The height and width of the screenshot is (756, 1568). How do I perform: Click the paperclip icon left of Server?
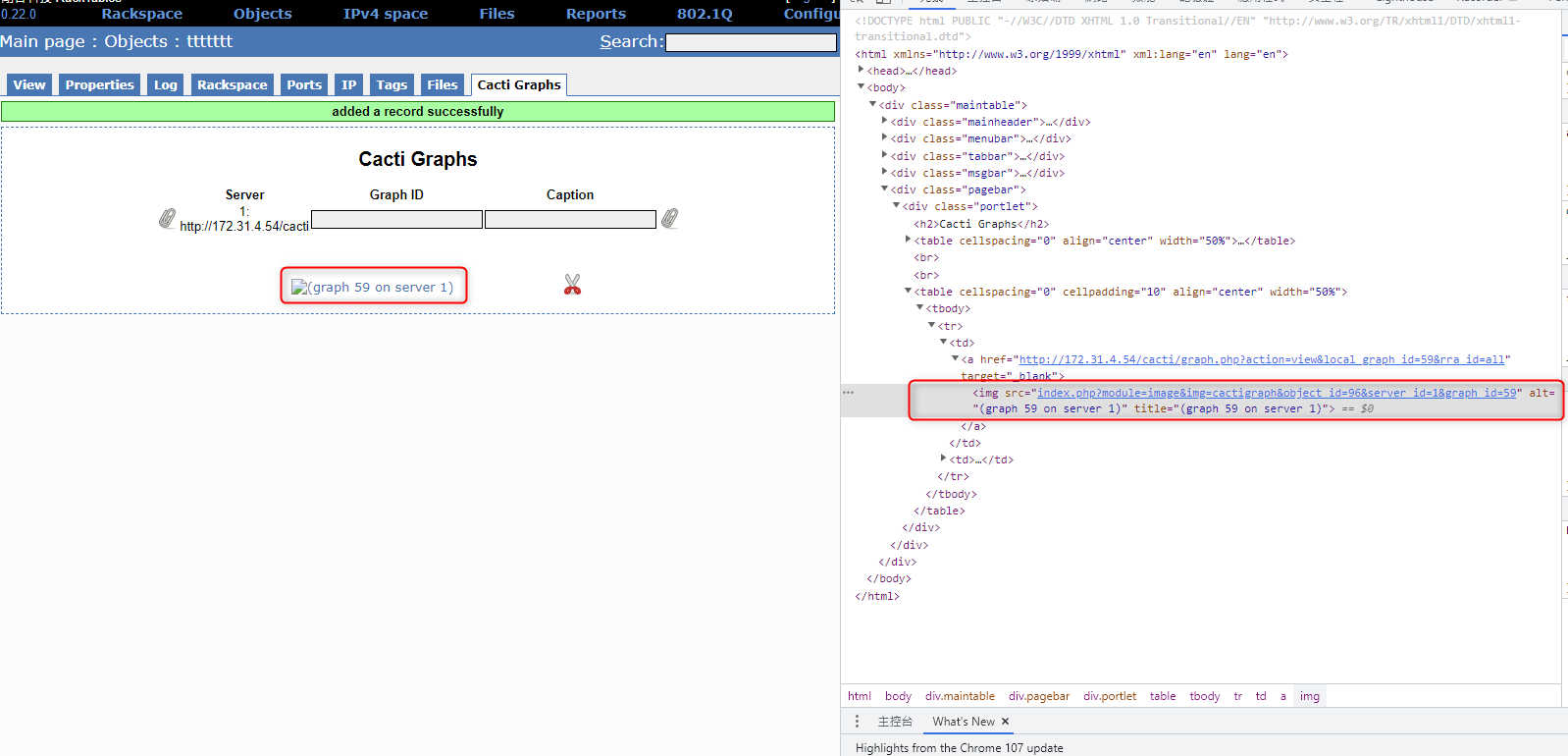click(167, 218)
